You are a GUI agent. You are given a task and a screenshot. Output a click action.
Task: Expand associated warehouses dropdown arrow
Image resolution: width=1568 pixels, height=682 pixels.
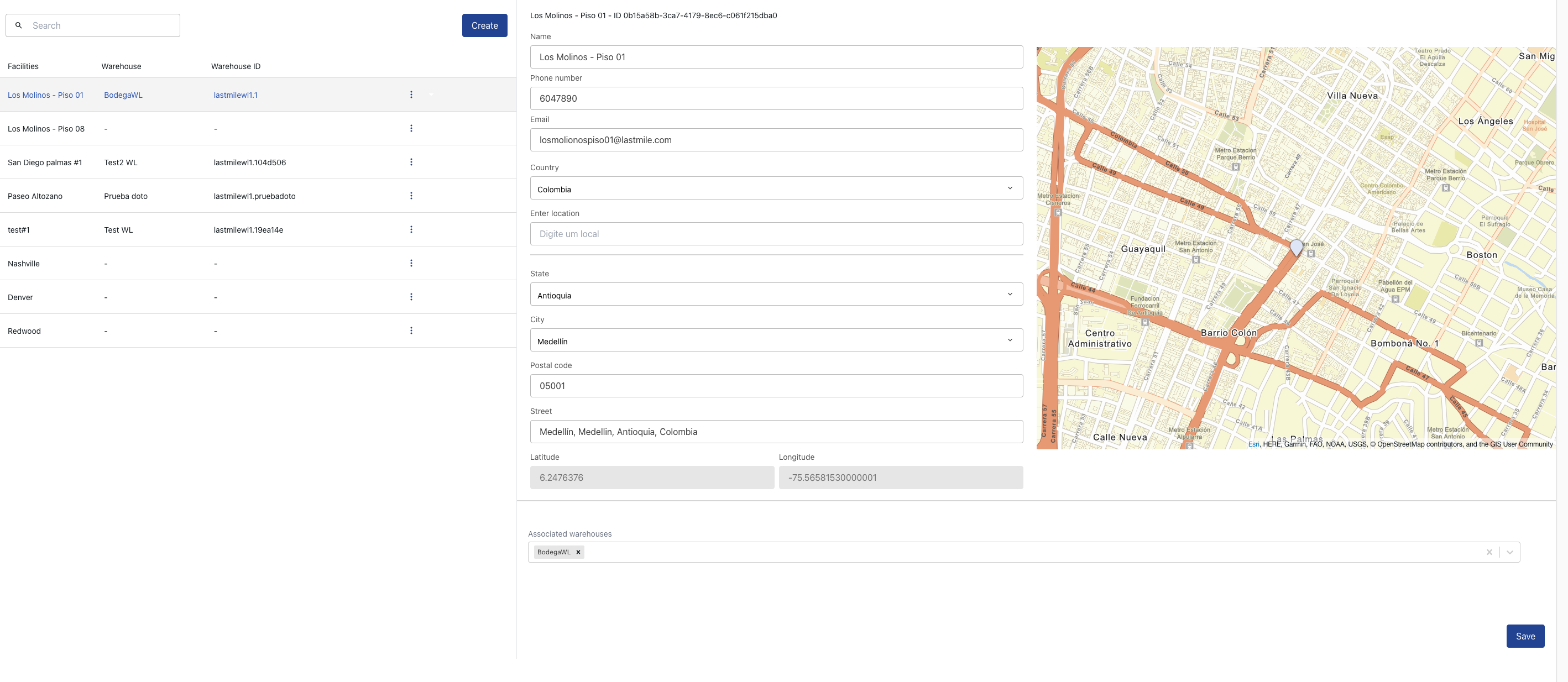[1509, 553]
